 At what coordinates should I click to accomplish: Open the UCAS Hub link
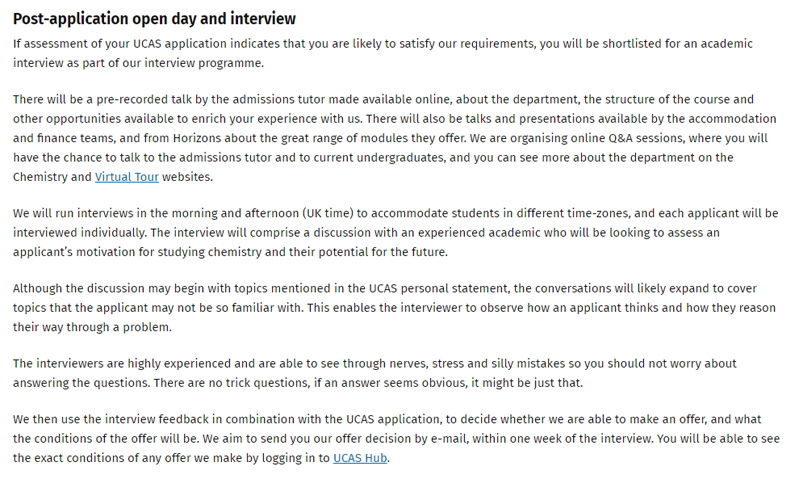(x=360, y=458)
